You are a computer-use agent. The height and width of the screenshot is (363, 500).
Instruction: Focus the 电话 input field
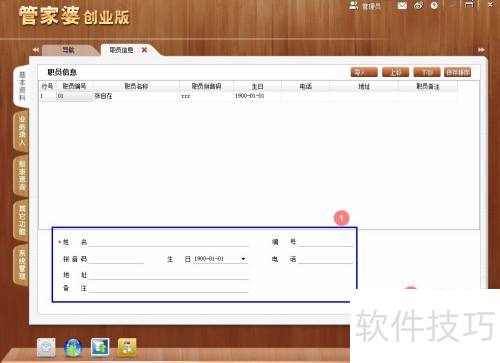point(326,259)
